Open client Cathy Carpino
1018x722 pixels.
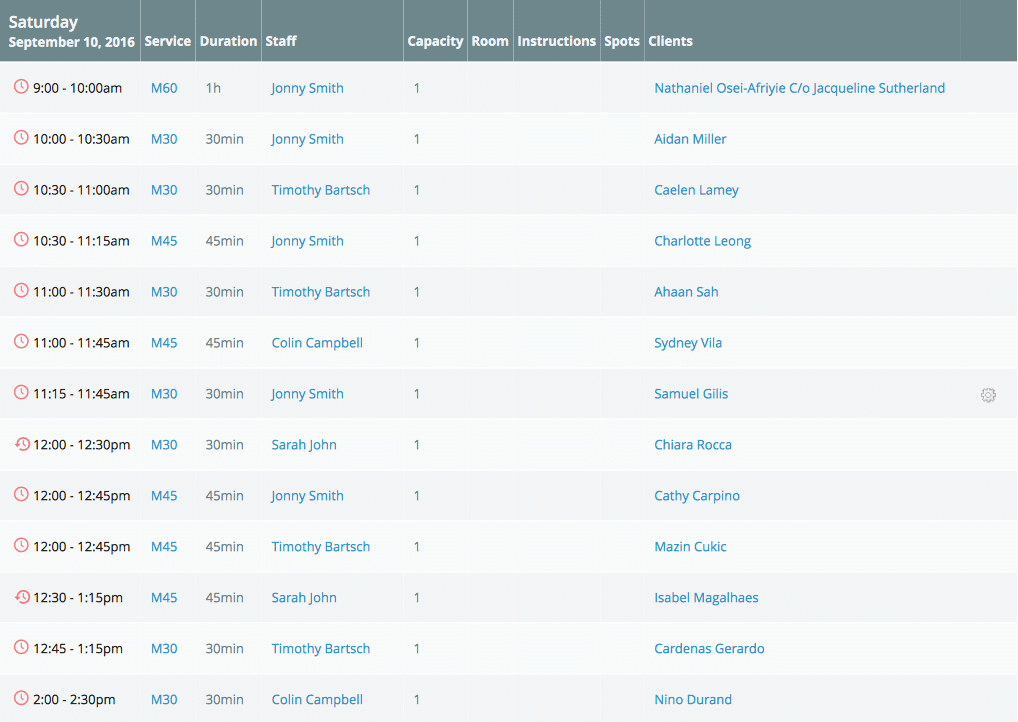(697, 496)
